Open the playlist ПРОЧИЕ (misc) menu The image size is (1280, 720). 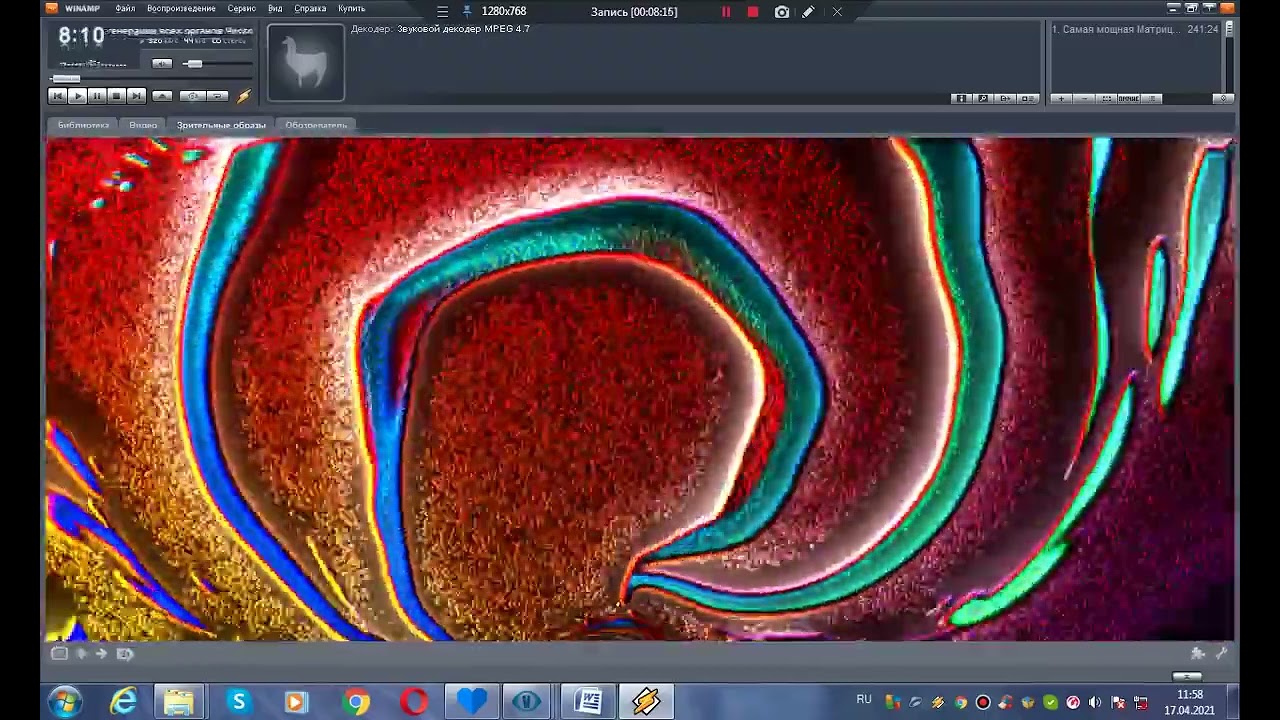[1129, 98]
